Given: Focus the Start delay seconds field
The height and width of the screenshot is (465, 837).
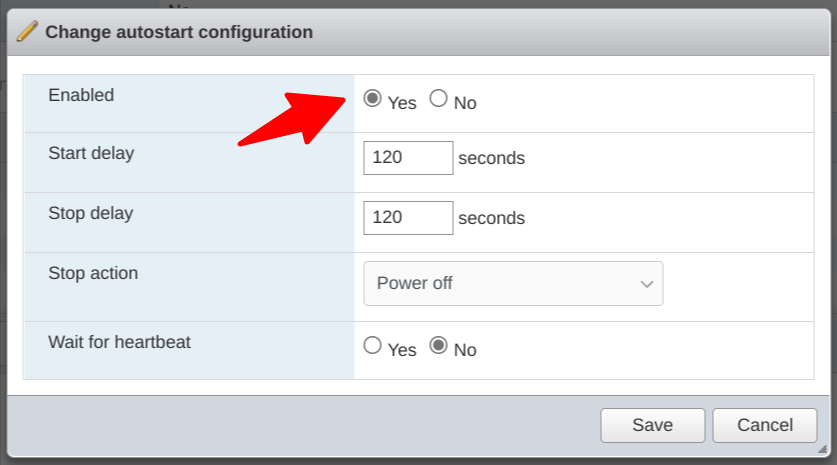Looking at the screenshot, I should pos(408,158).
